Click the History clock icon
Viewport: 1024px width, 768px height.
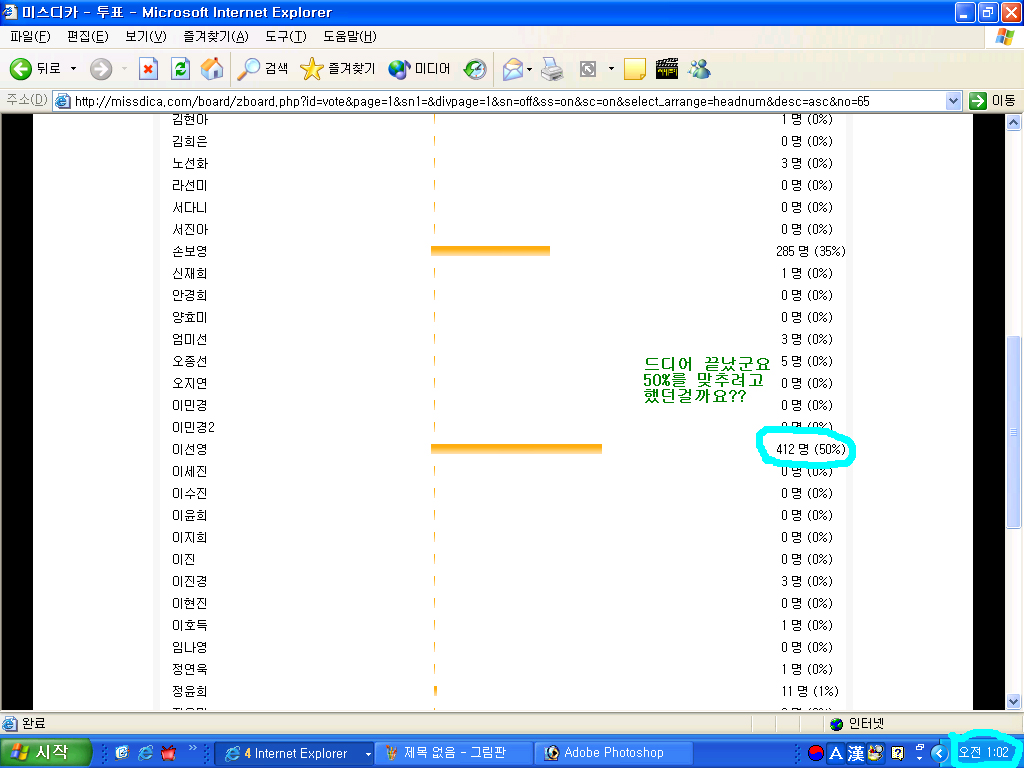click(475, 69)
